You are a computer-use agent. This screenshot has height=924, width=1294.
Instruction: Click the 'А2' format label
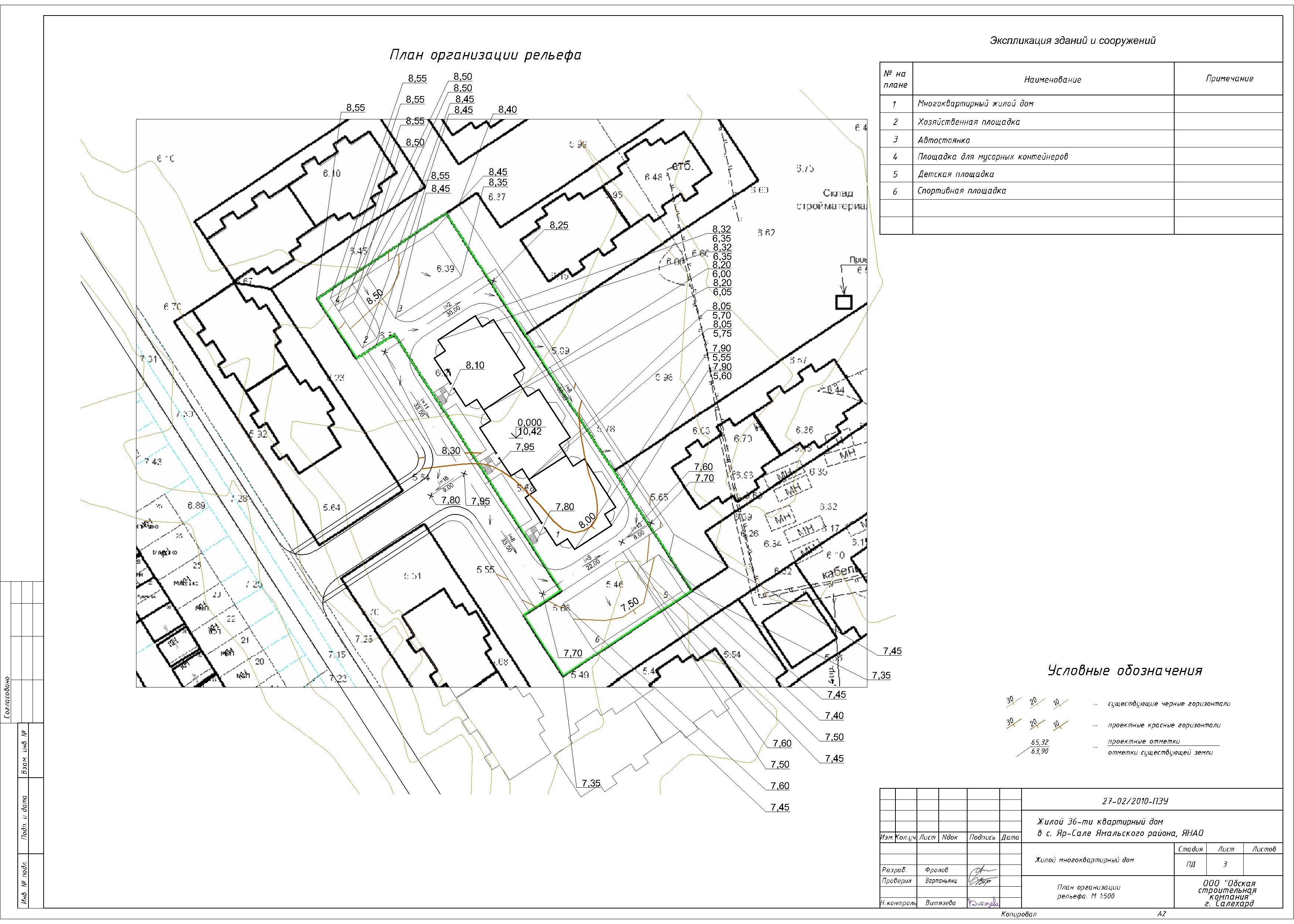pos(1161,914)
